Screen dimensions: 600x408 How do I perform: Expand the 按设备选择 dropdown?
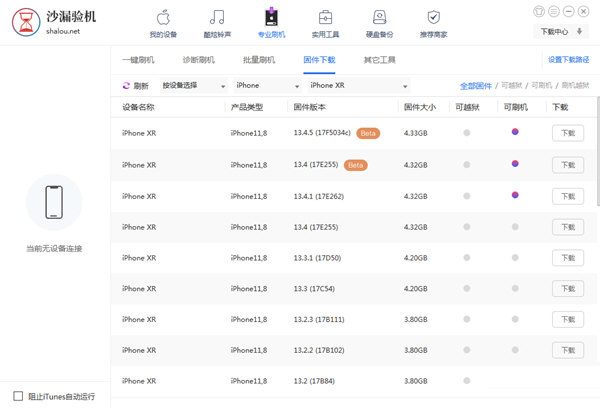point(194,86)
